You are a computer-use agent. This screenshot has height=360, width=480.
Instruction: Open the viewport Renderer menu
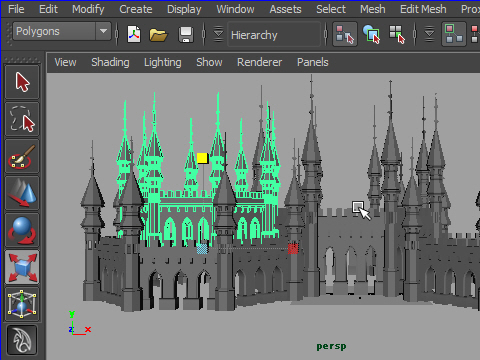(x=259, y=62)
